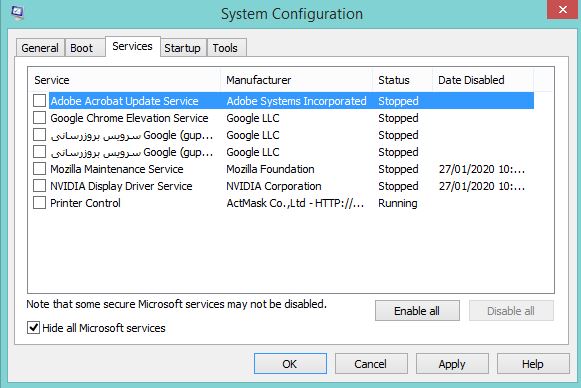Tick the NVIDIA Display Driver Service checkbox
This screenshot has width=581, height=388.
click(x=39, y=186)
